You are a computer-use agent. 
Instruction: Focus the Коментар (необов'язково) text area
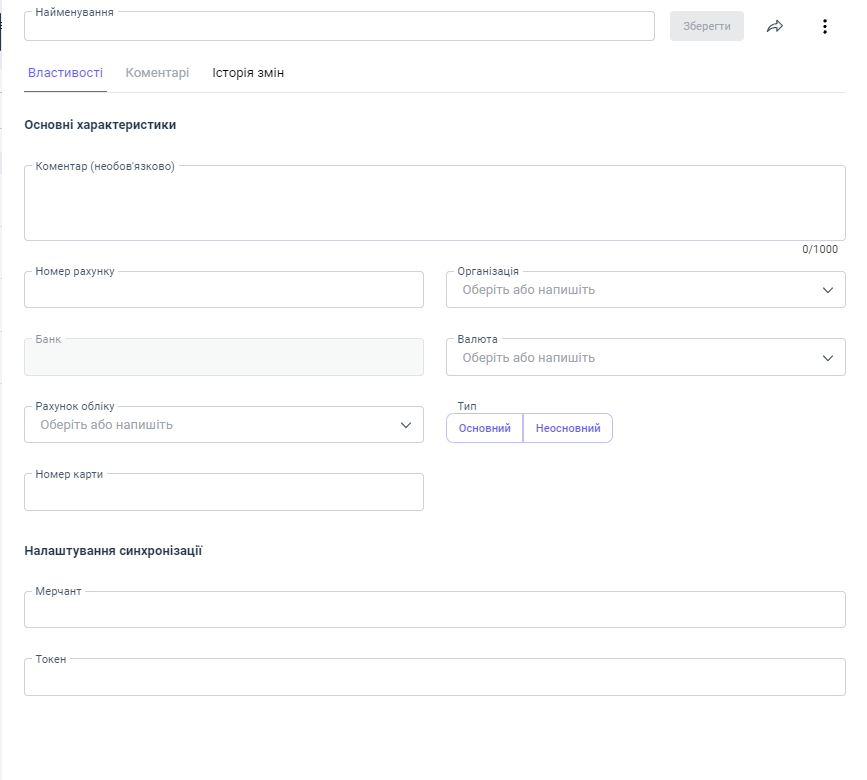pyautogui.click(x=434, y=205)
